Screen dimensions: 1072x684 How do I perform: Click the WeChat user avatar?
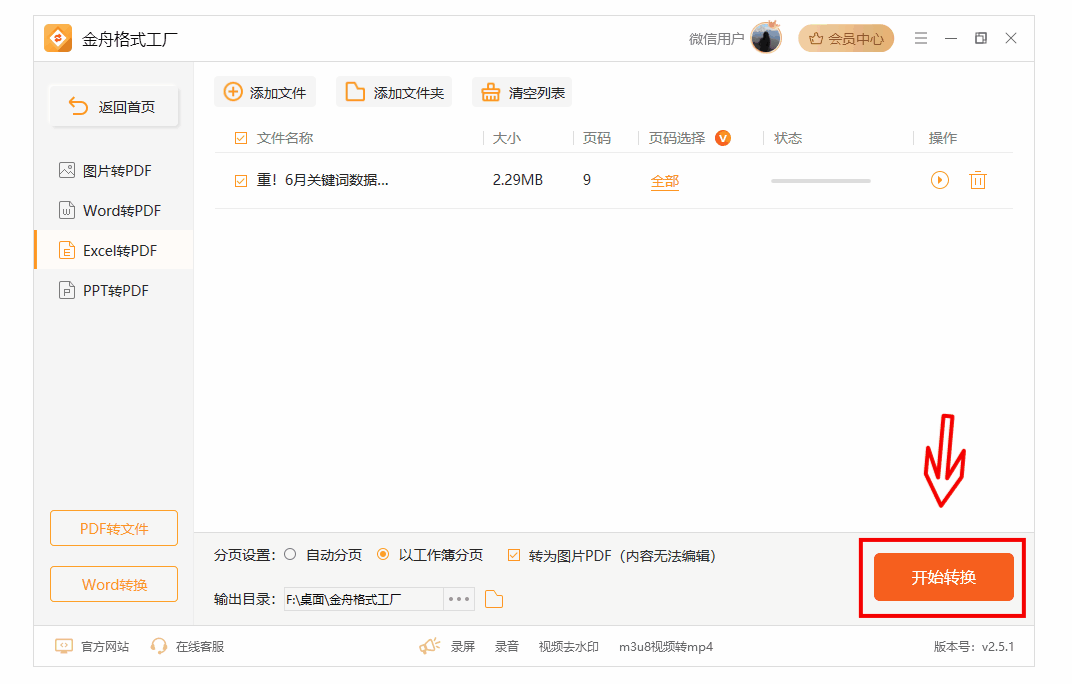point(765,39)
